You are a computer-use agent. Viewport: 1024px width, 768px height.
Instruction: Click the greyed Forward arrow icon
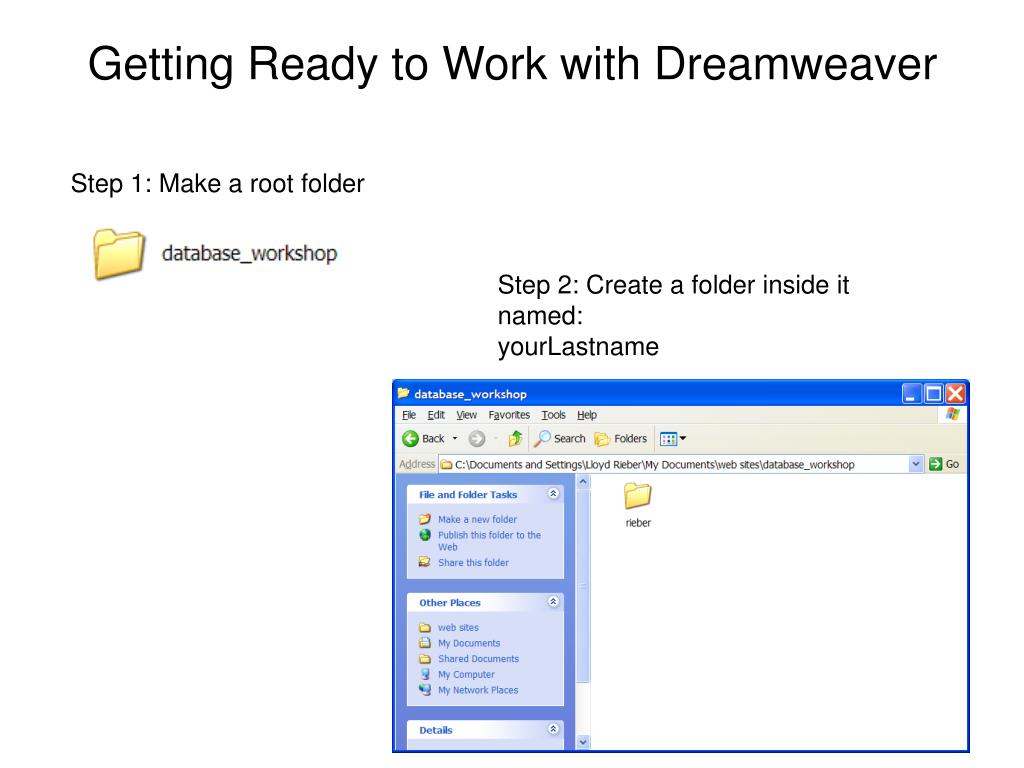click(477, 439)
